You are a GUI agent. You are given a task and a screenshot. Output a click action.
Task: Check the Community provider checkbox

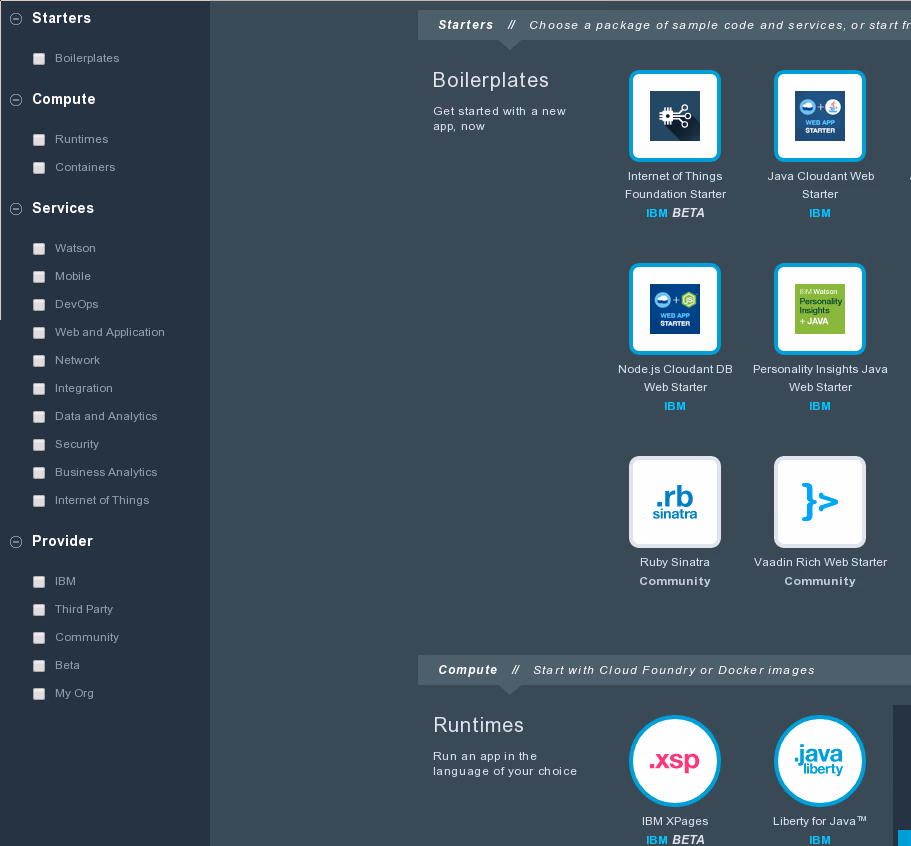(39, 638)
